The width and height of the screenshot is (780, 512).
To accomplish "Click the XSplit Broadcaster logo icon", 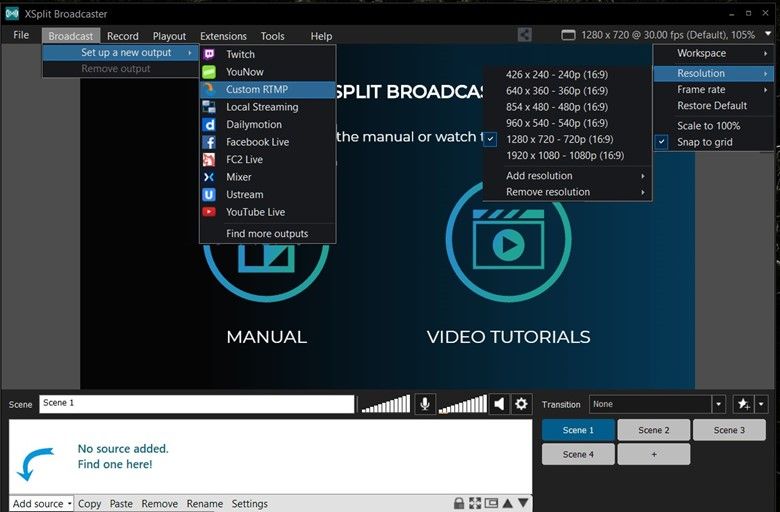I will [x=12, y=13].
